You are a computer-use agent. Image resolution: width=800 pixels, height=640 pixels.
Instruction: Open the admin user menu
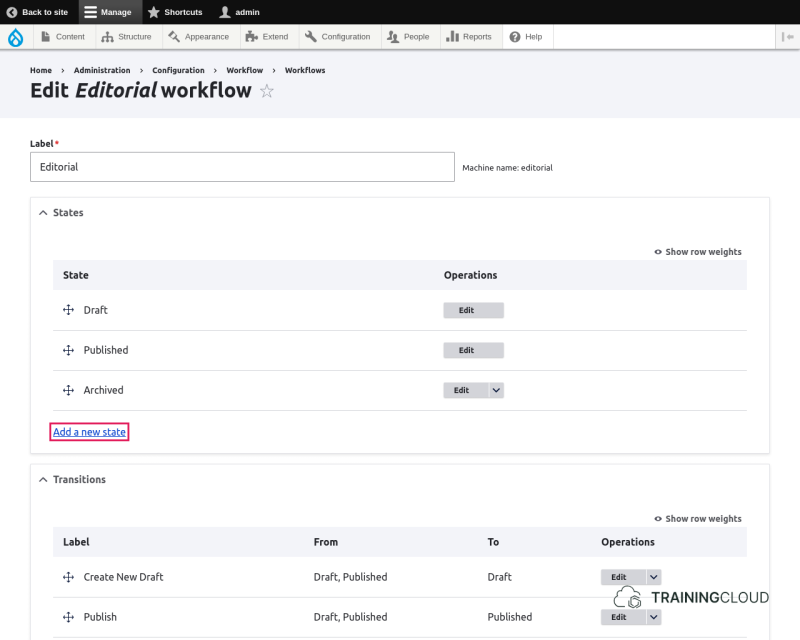pos(239,12)
